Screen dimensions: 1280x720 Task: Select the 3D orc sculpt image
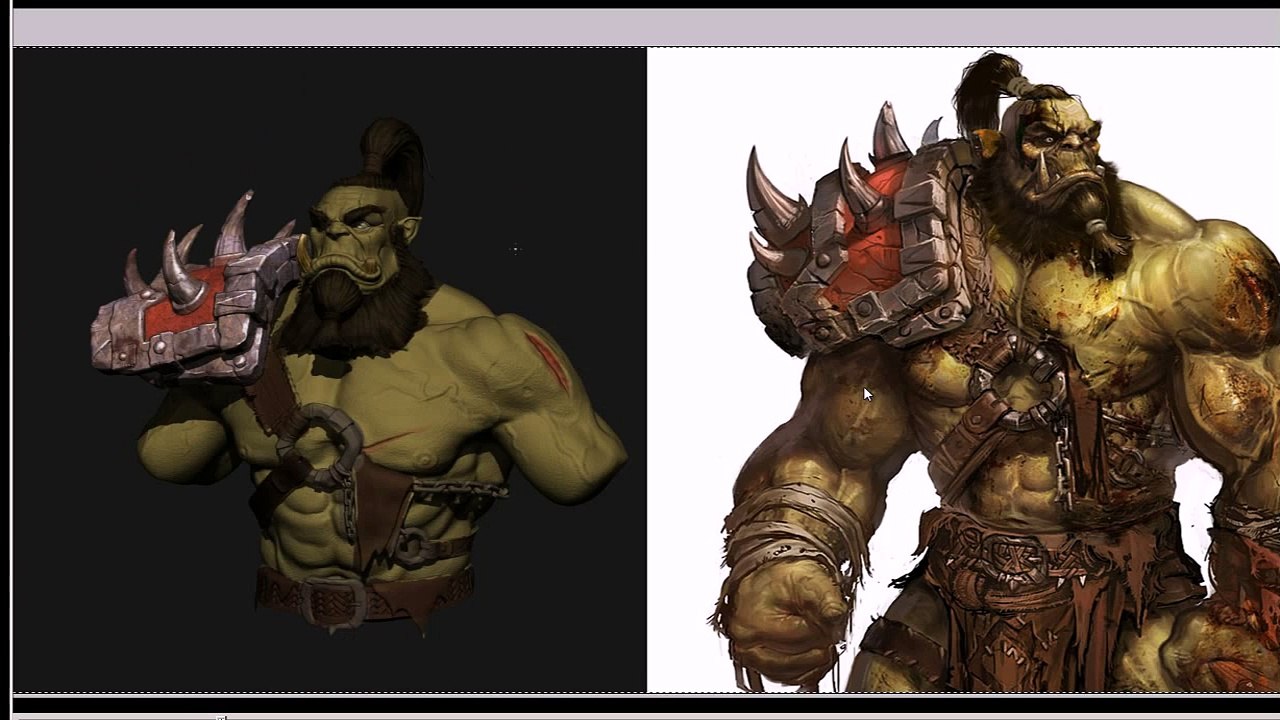(330, 370)
